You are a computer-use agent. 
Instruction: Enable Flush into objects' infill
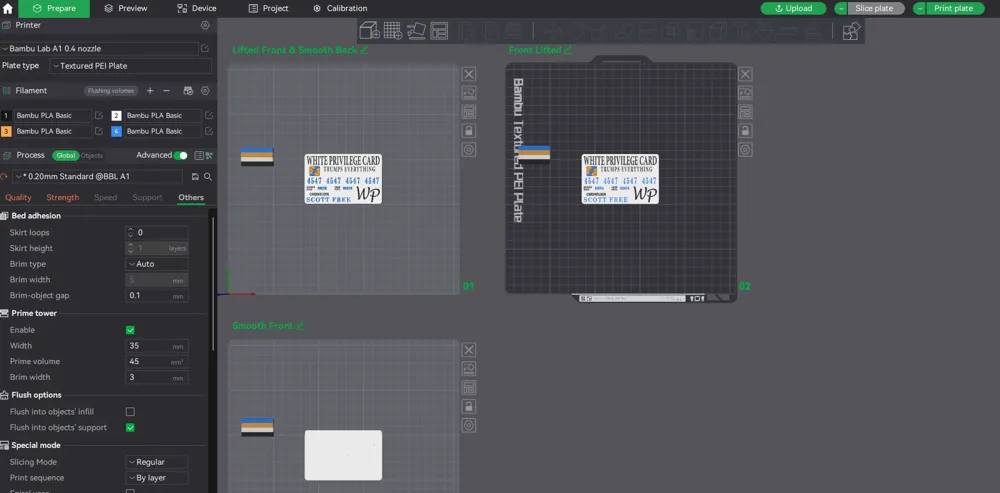[x=130, y=412]
